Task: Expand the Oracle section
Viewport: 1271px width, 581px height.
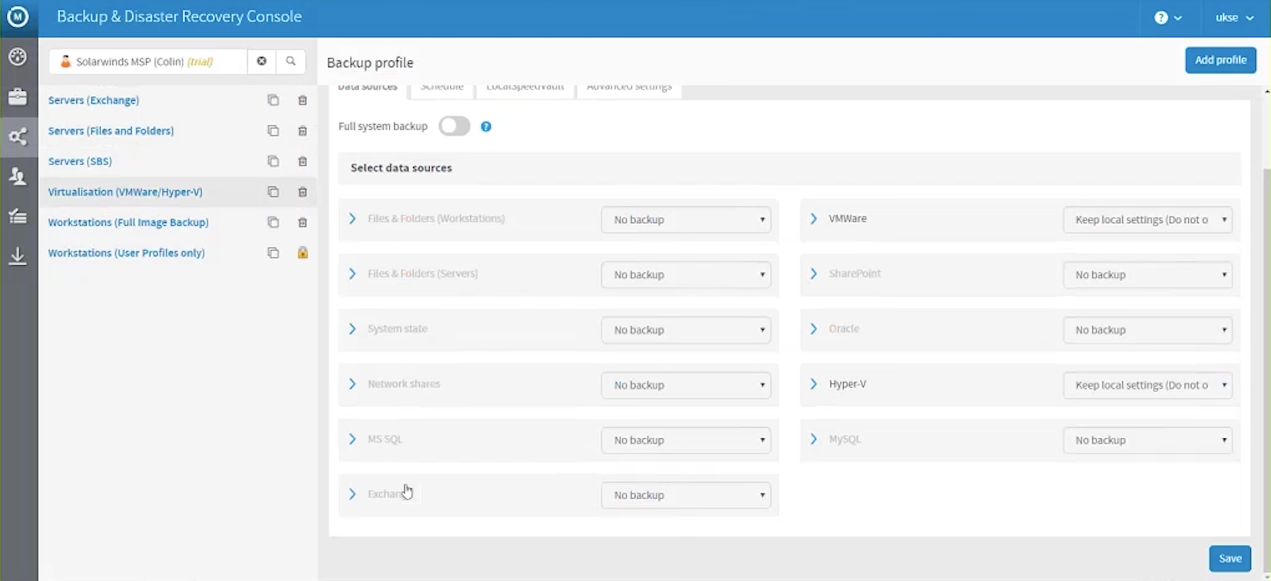Action: (813, 328)
